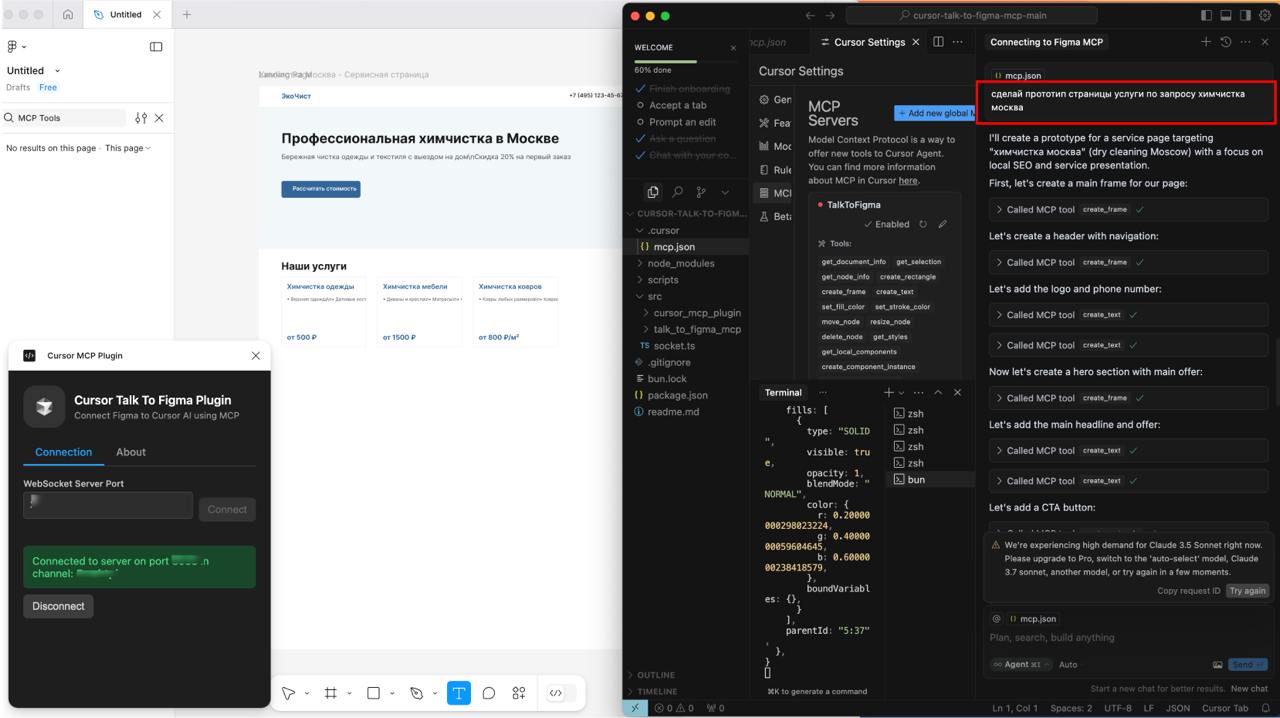Viewport: 1280px width, 718px height.
Task: Select the Rectangle shape tool in Figma
Action: (x=373, y=693)
